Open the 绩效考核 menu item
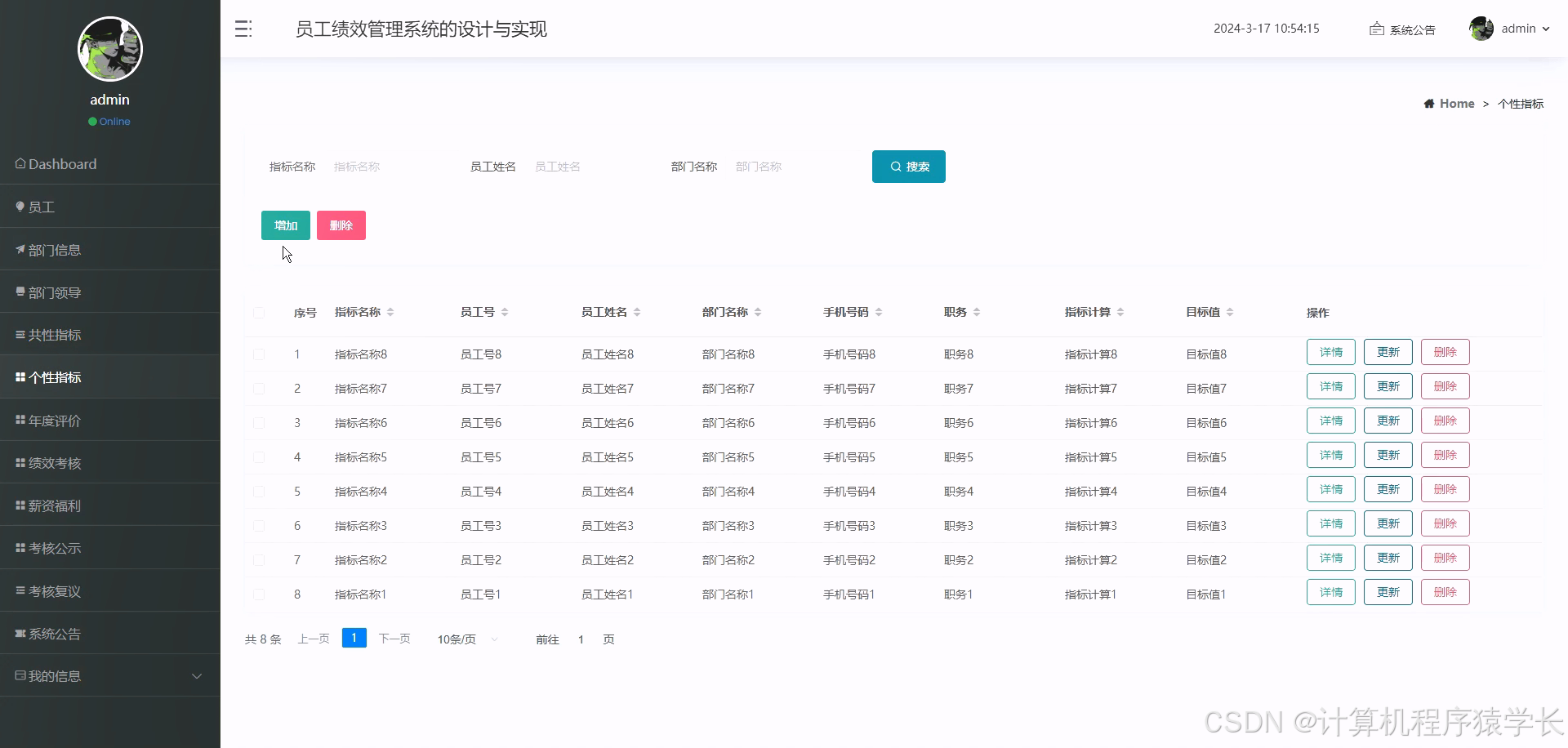 (110, 462)
